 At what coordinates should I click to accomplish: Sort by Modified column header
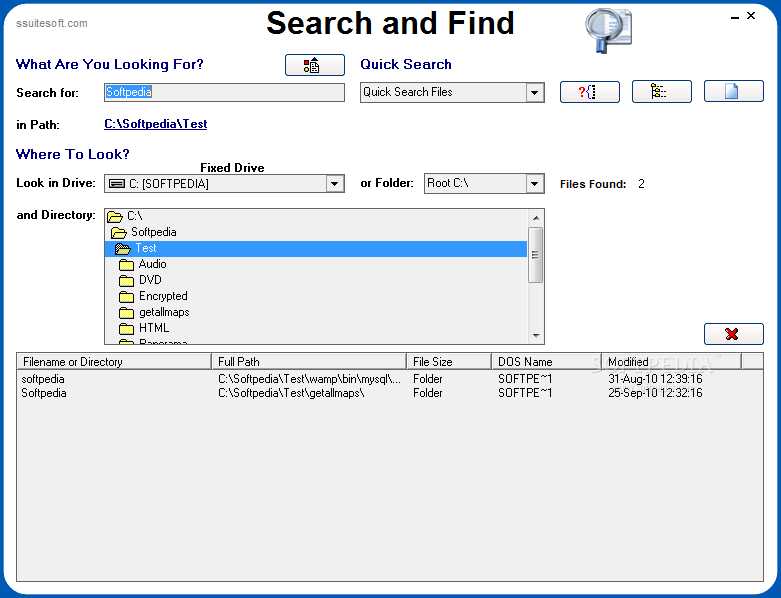[671, 362]
